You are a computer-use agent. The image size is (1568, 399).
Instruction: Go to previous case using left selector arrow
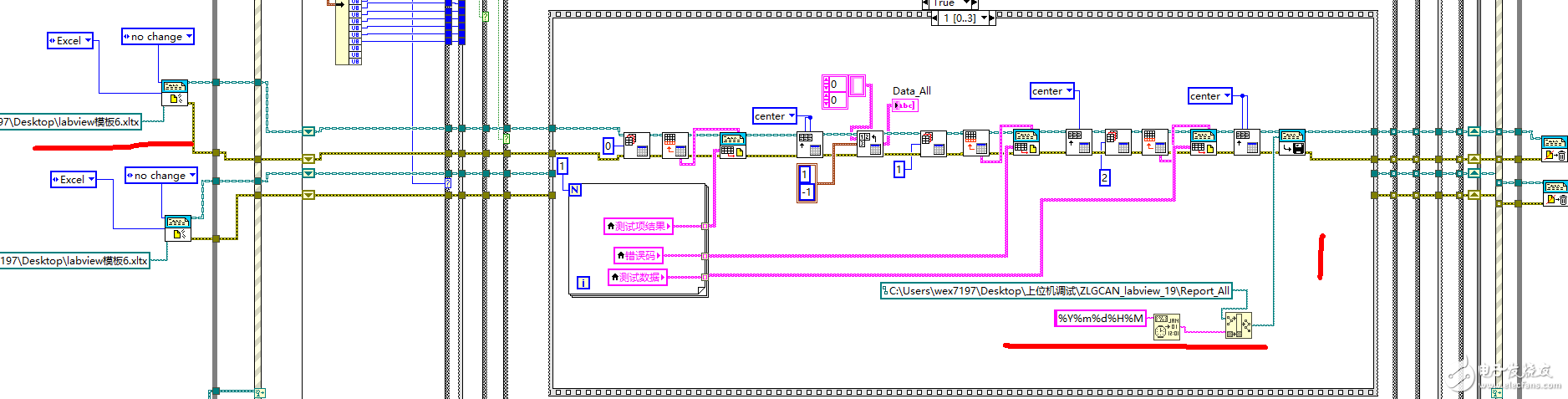(x=935, y=18)
